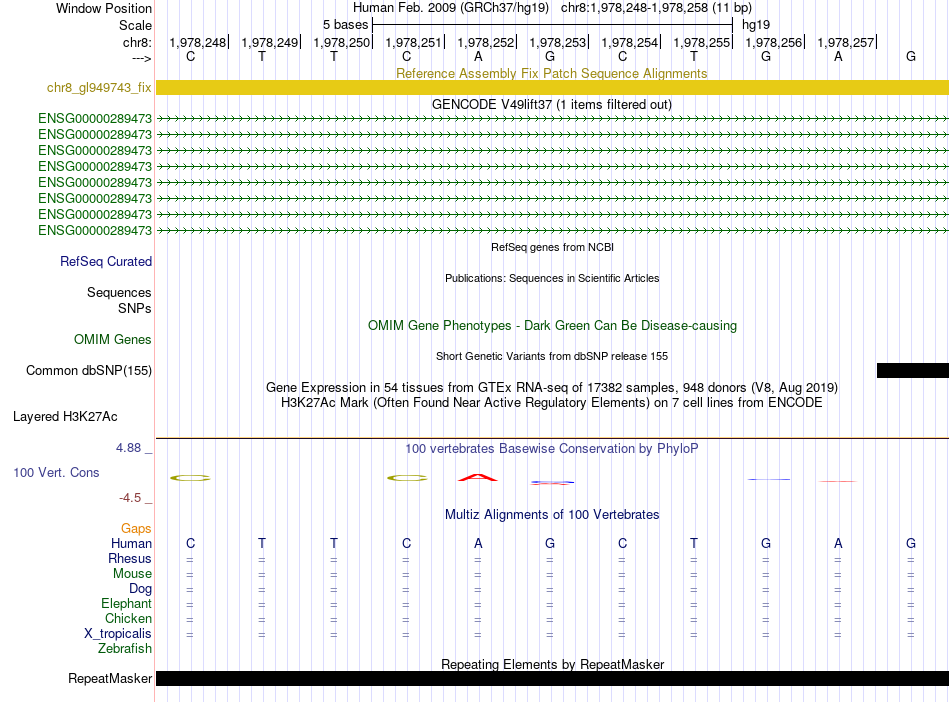Open the OMIM Gene Phenotypes track title
950x702 pixels.
[x=552, y=325]
